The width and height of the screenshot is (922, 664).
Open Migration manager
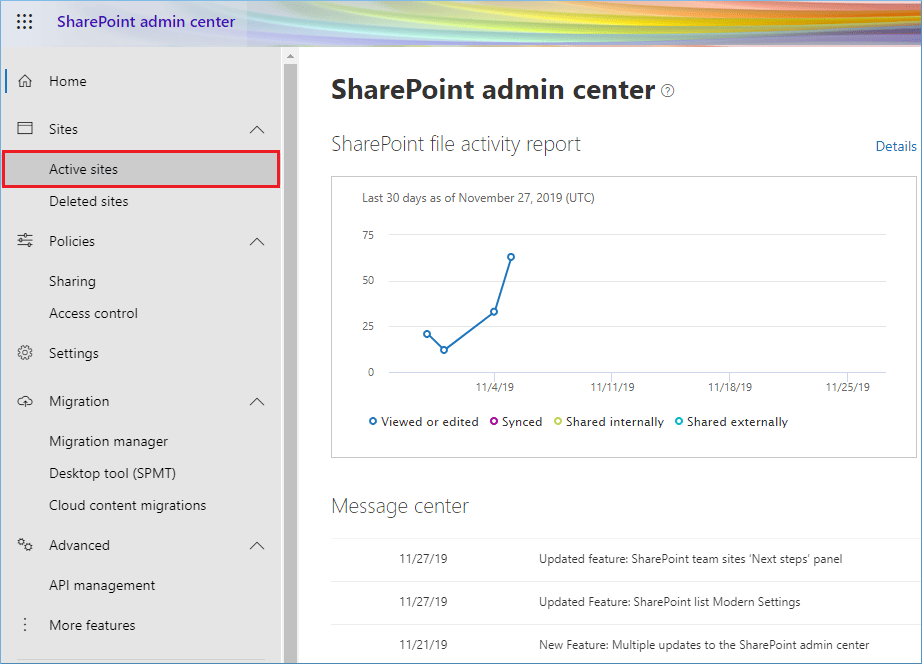click(x=108, y=441)
